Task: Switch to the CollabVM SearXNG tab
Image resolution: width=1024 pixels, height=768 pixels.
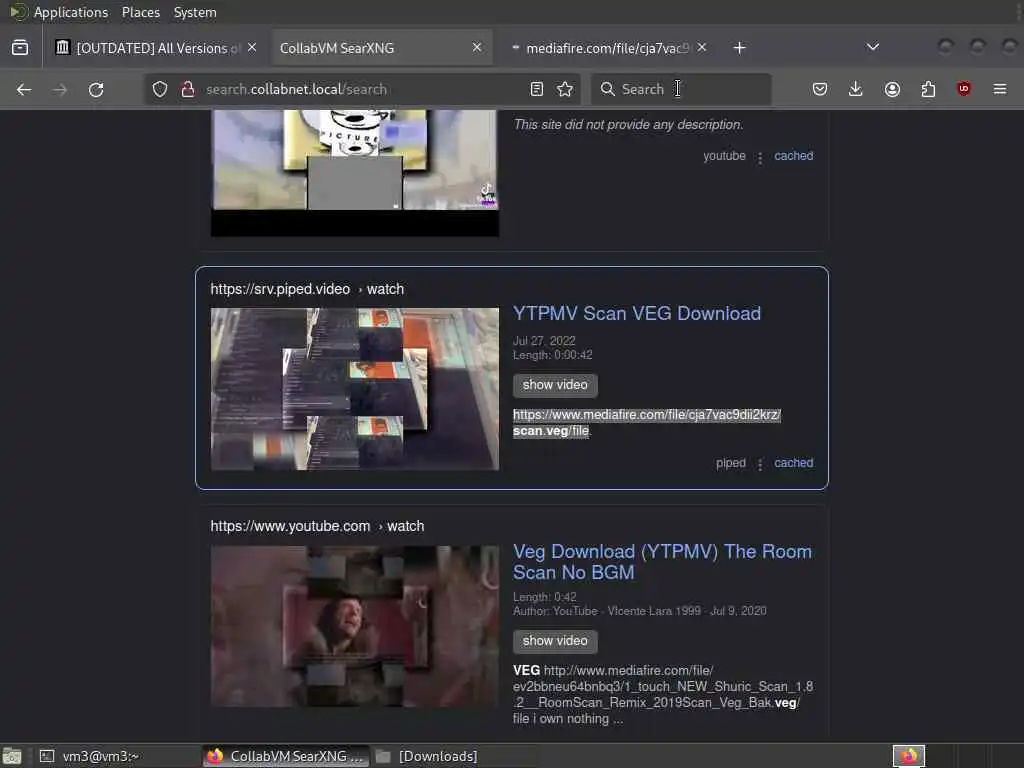Action: click(381, 48)
